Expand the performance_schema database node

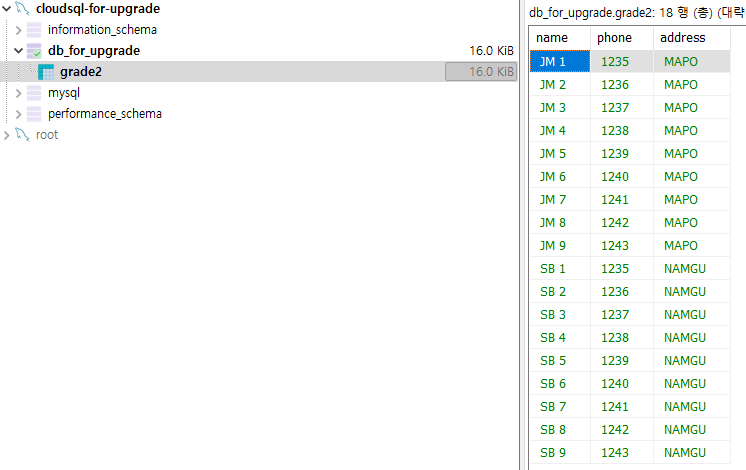pos(19,114)
